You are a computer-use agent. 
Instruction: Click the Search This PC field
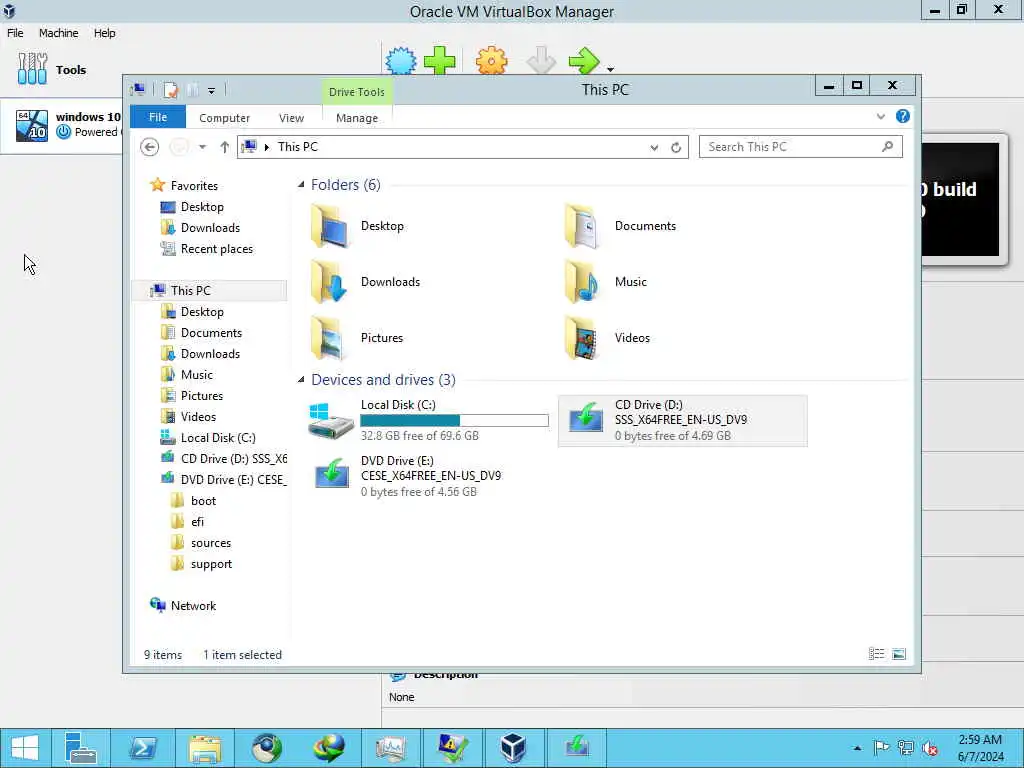801,147
